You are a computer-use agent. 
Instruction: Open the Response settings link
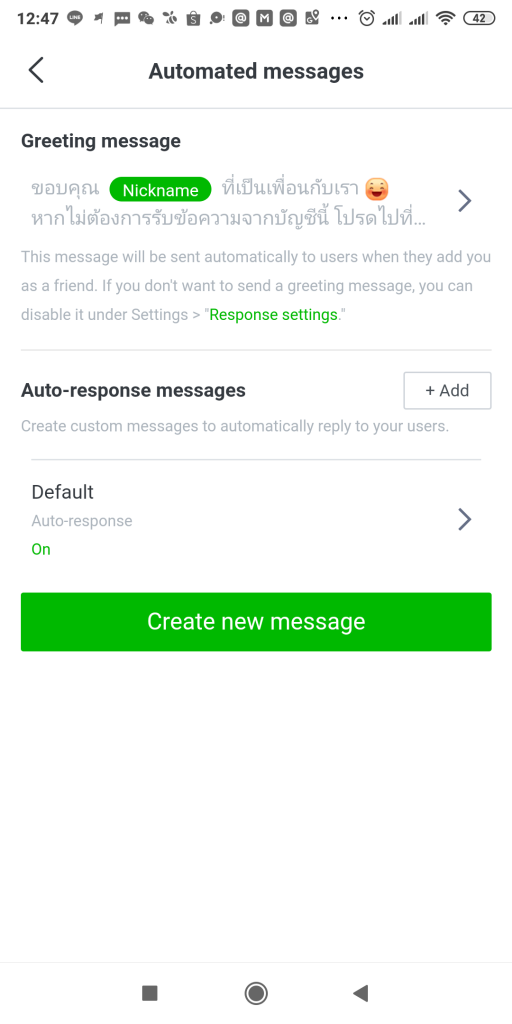pos(273,314)
